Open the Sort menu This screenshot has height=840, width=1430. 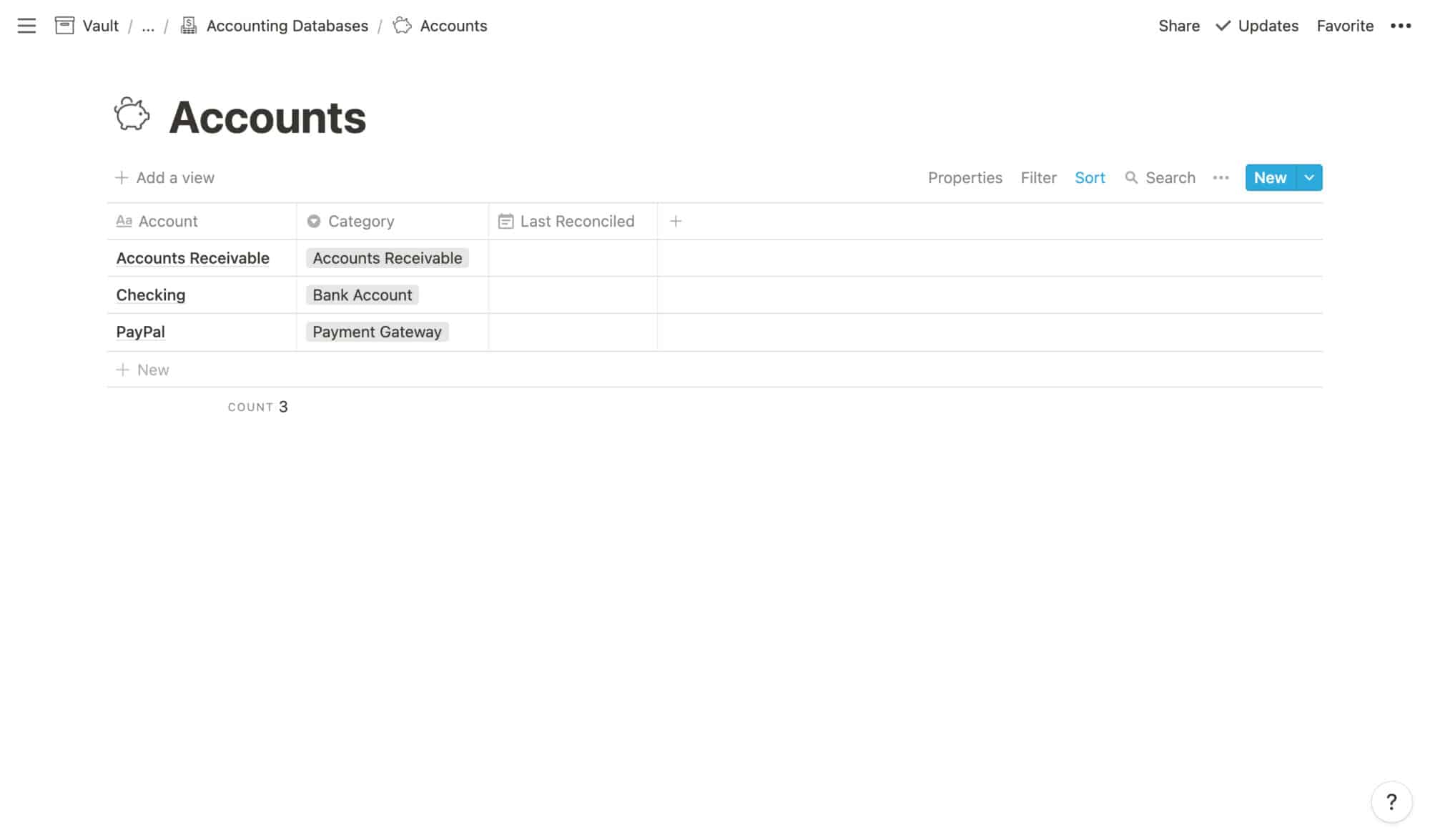[x=1089, y=178]
